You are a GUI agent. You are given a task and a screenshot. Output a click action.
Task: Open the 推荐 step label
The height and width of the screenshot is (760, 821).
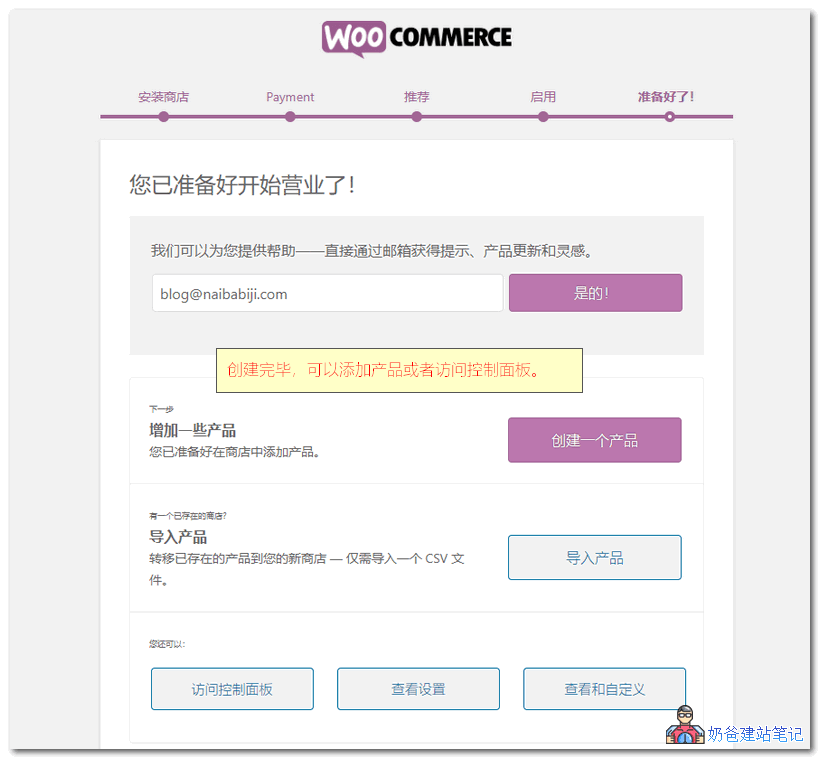tap(416, 96)
